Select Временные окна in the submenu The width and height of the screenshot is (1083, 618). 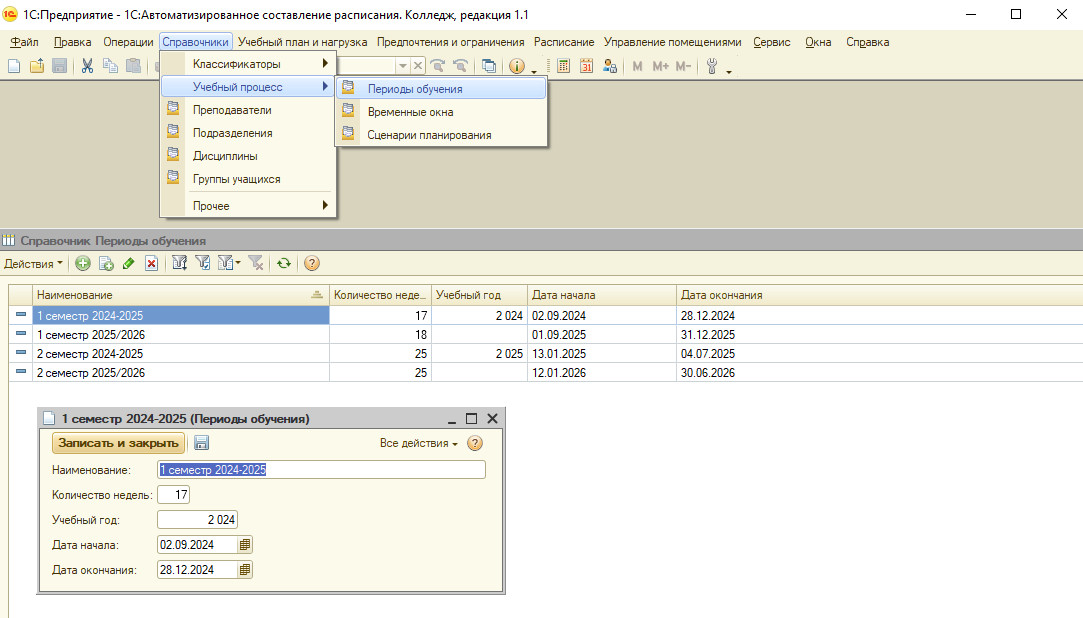(441, 112)
